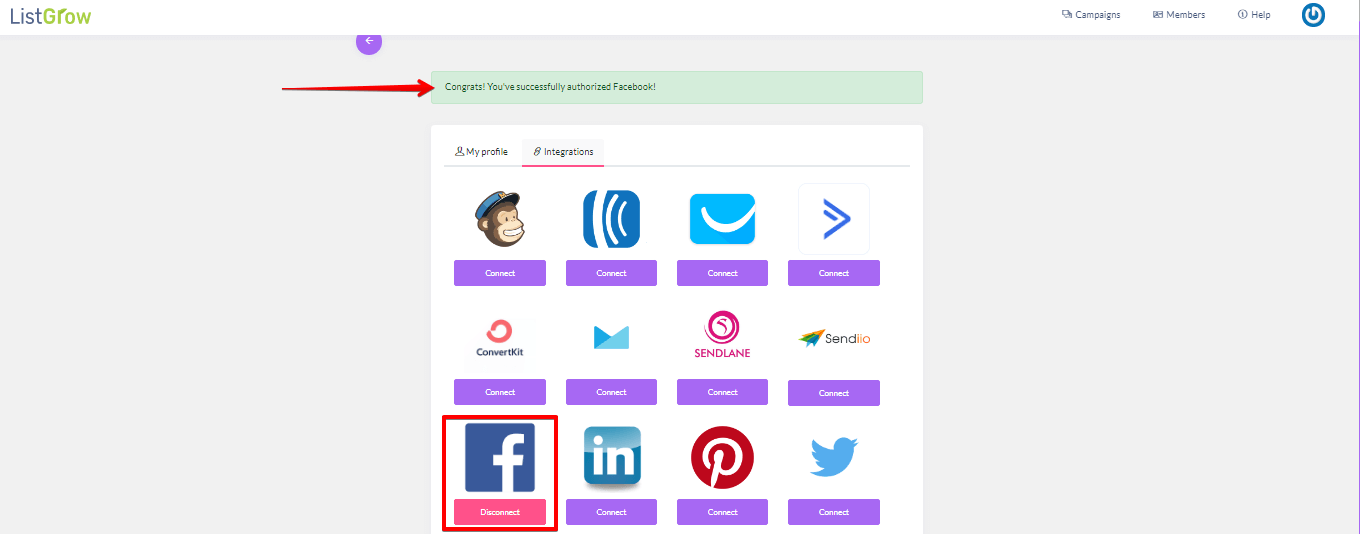This screenshot has width=1360, height=535.
Task: Click the blue envelope integration logo
Action: click(611, 338)
